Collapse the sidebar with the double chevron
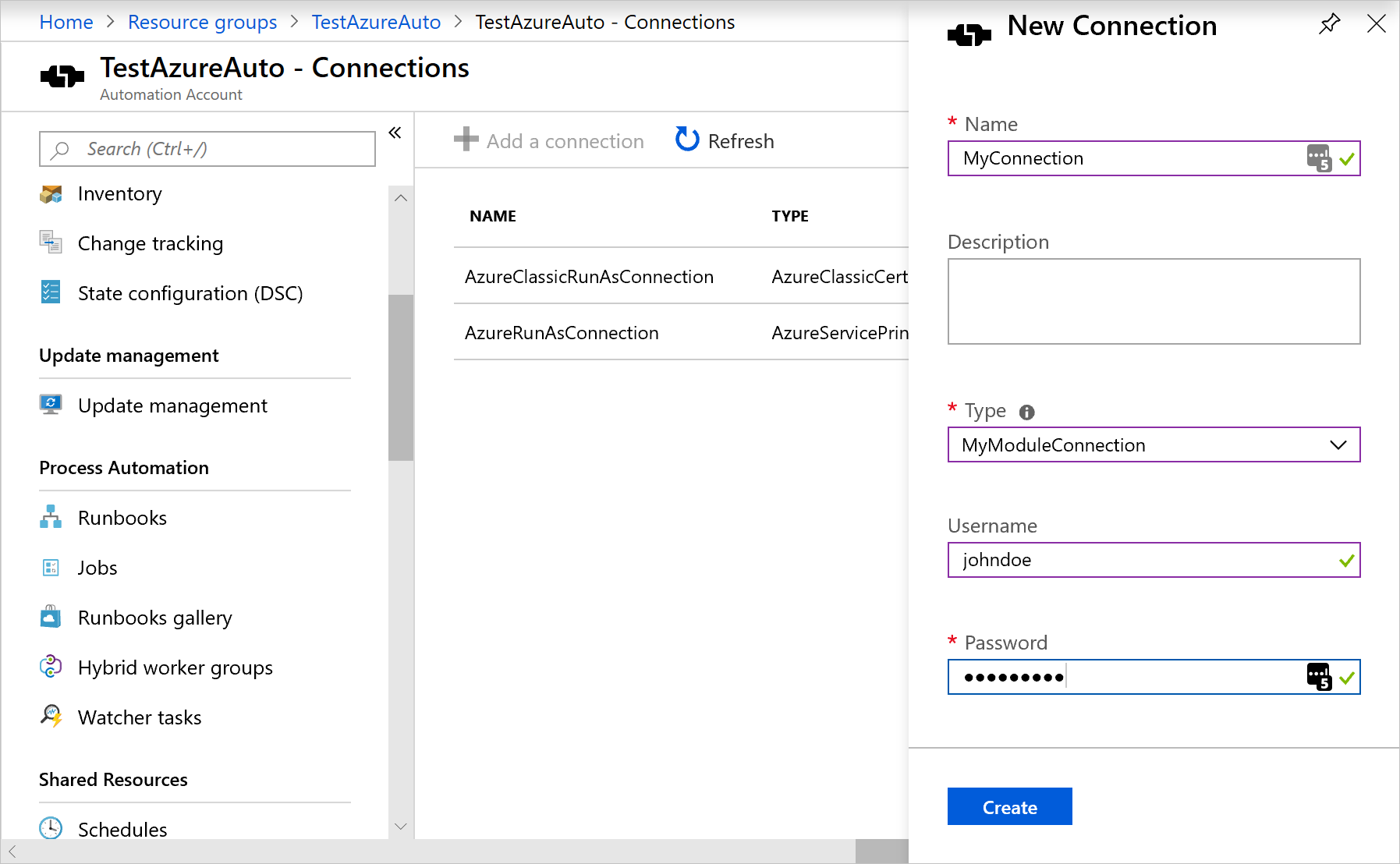 tap(395, 133)
